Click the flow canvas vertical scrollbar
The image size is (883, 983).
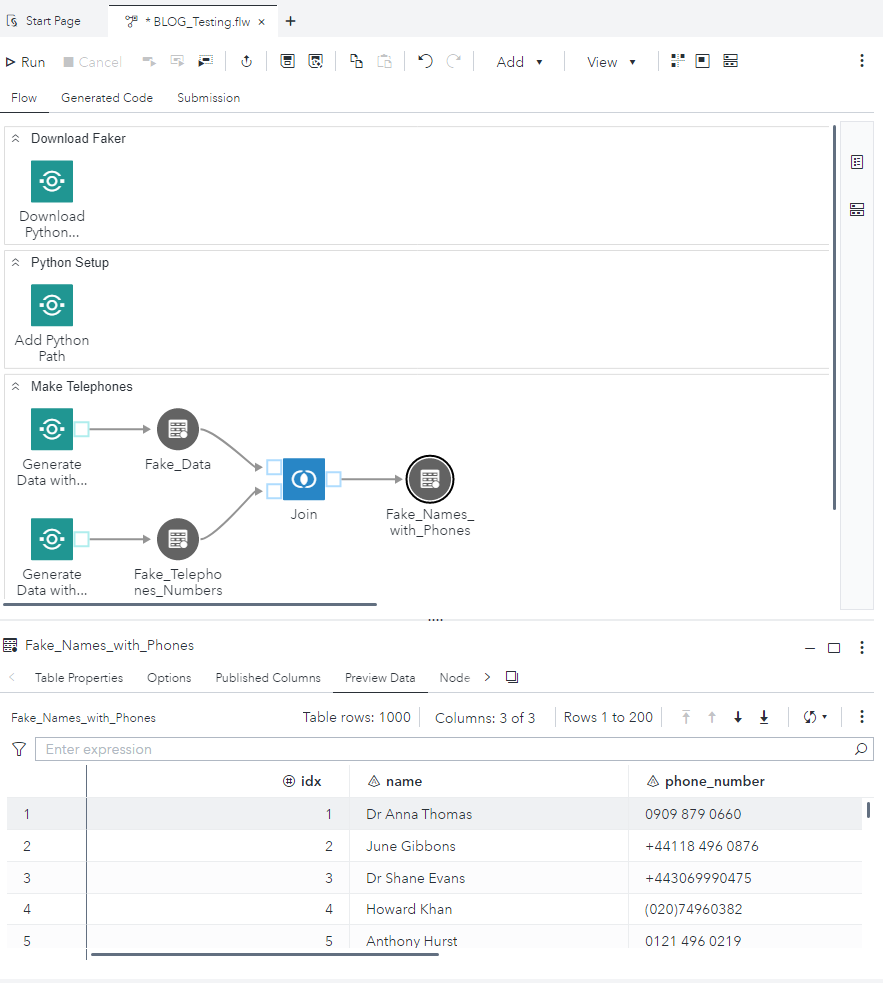[834, 318]
